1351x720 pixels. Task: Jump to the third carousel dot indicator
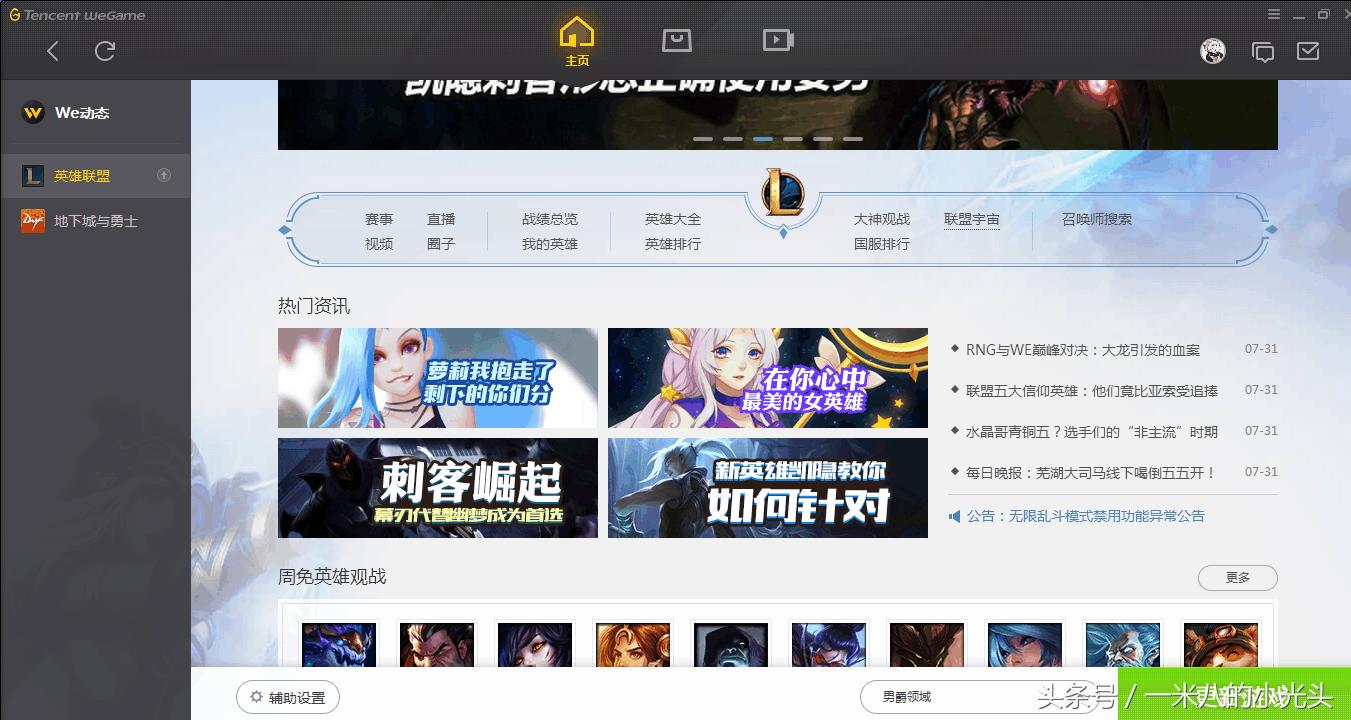click(x=763, y=139)
